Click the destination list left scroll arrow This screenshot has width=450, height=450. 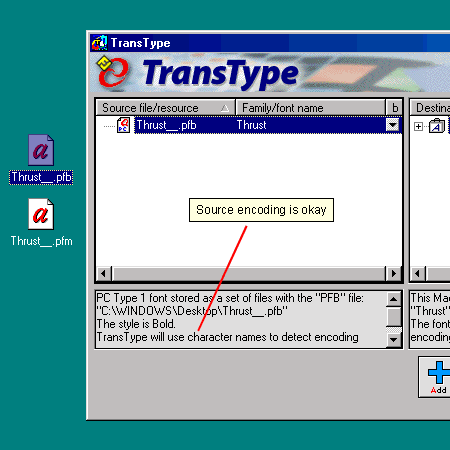(418, 274)
